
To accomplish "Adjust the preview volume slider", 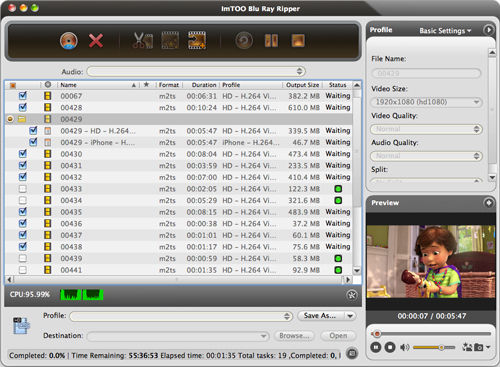I will point(434,347).
